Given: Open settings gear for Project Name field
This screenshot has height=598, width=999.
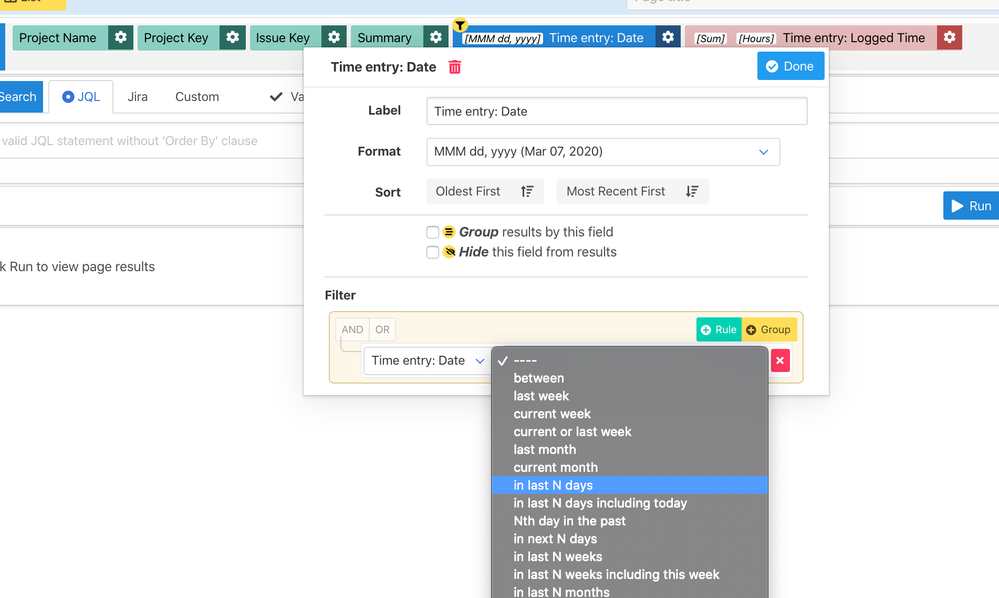Looking at the screenshot, I should [120, 38].
